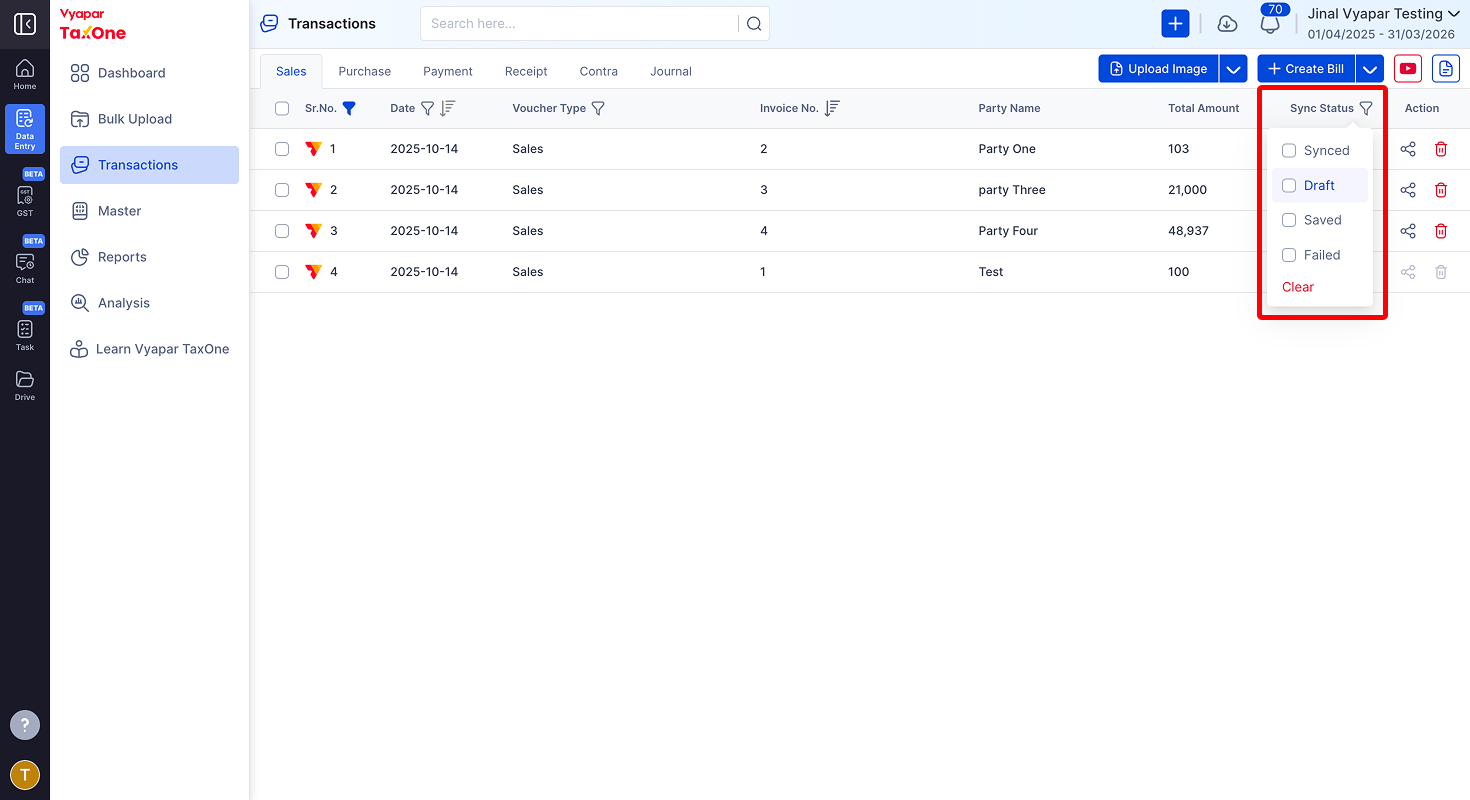This screenshot has width=1470, height=800.
Task: Click the Create Bill button
Action: coord(1306,69)
